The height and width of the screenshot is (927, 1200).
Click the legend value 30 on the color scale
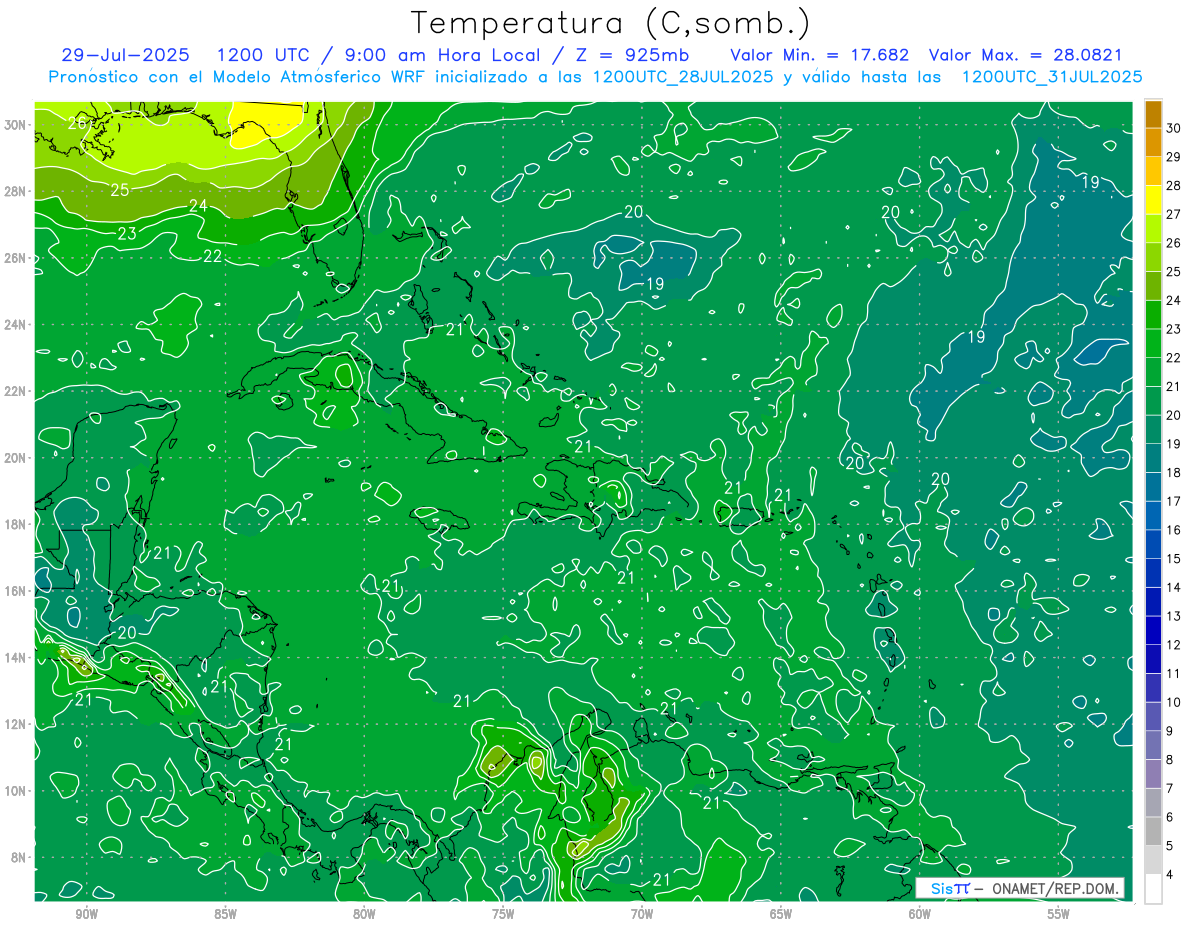tap(1174, 127)
